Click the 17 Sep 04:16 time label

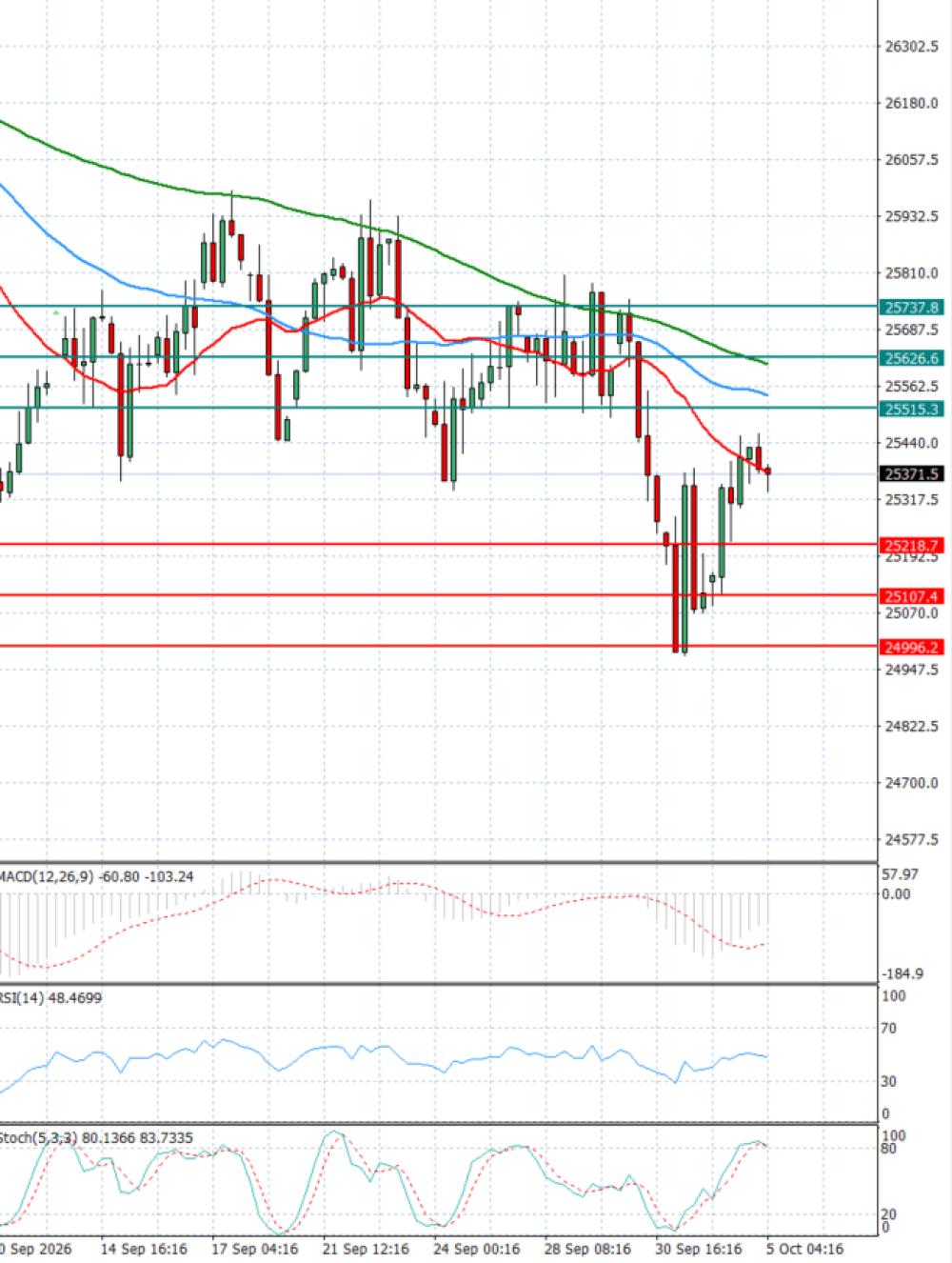point(254,1249)
